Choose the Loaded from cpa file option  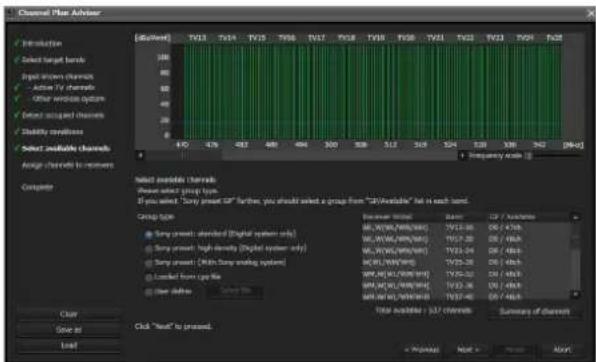point(149,277)
